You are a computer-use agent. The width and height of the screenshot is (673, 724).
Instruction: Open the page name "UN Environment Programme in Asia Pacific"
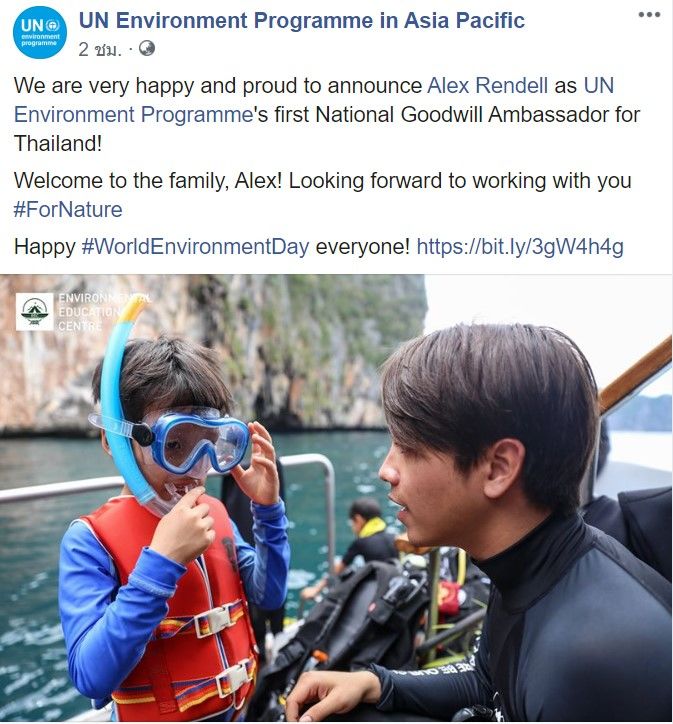click(301, 20)
